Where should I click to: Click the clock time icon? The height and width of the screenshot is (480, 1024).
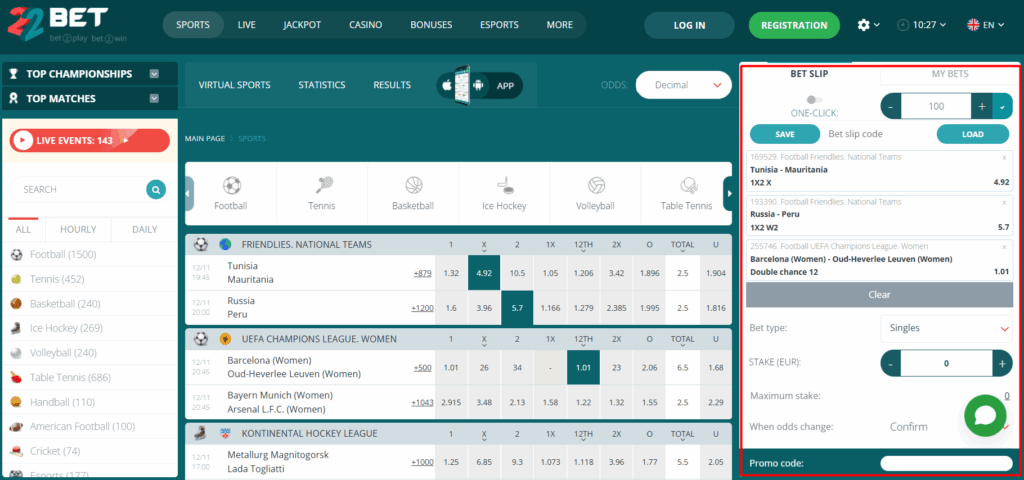(x=903, y=25)
